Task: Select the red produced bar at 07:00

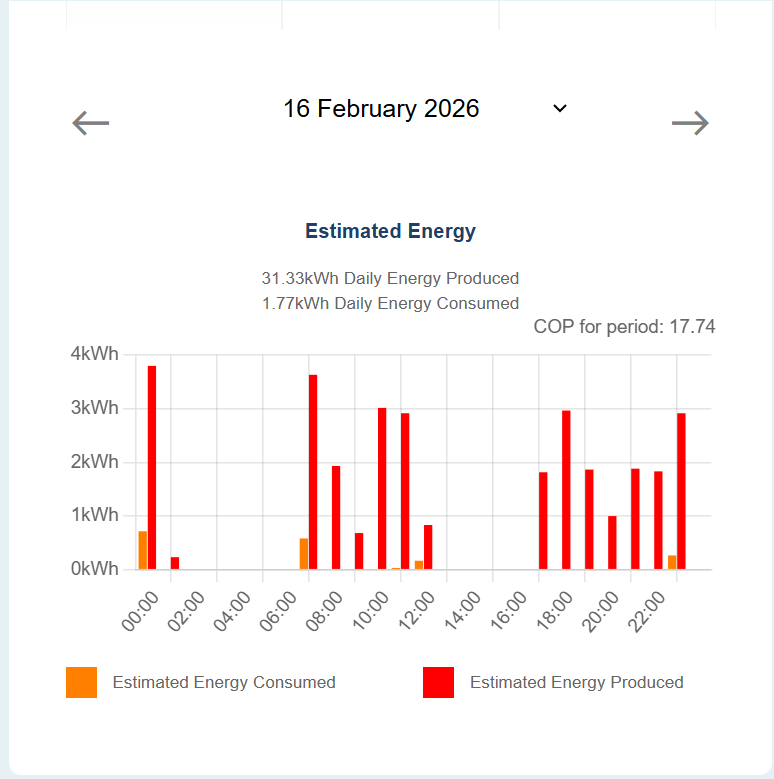Action: point(313,472)
